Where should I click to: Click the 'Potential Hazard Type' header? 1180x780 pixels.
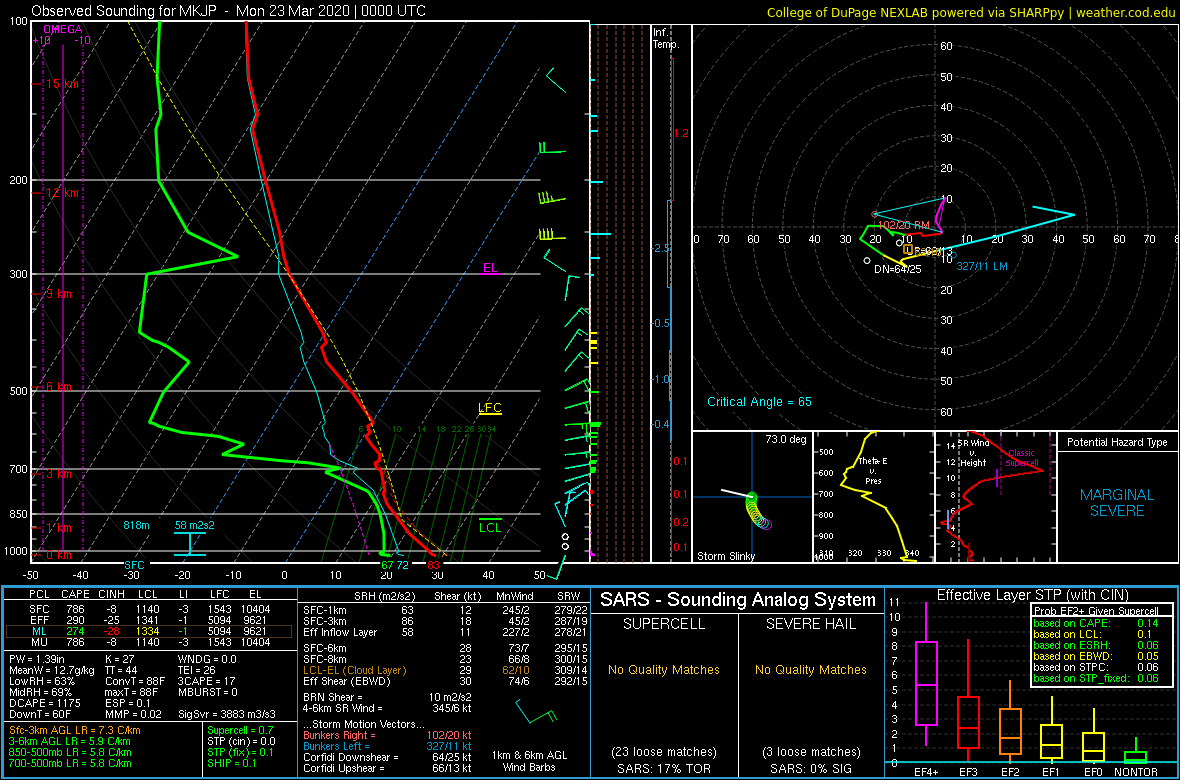click(1117, 443)
